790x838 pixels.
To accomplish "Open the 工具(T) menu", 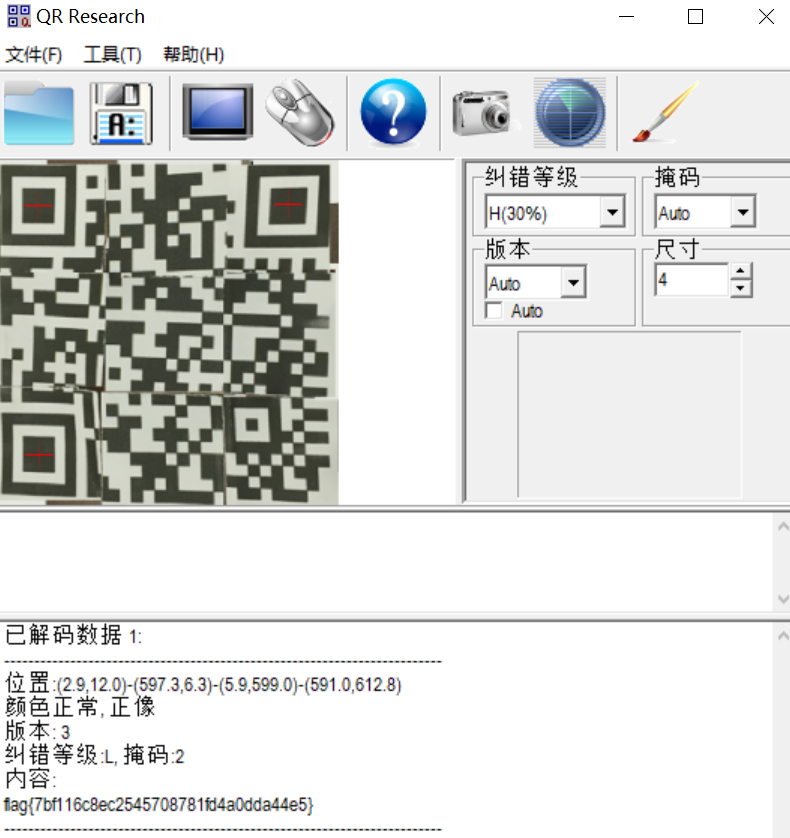I will pyautogui.click(x=112, y=55).
